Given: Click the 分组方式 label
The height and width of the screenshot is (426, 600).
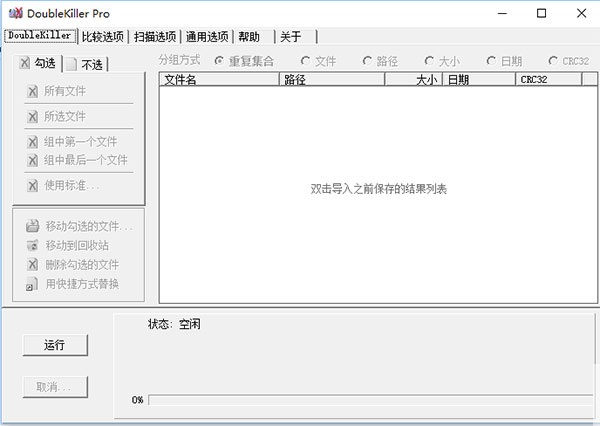Looking at the screenshot, I should click(179, 60).
